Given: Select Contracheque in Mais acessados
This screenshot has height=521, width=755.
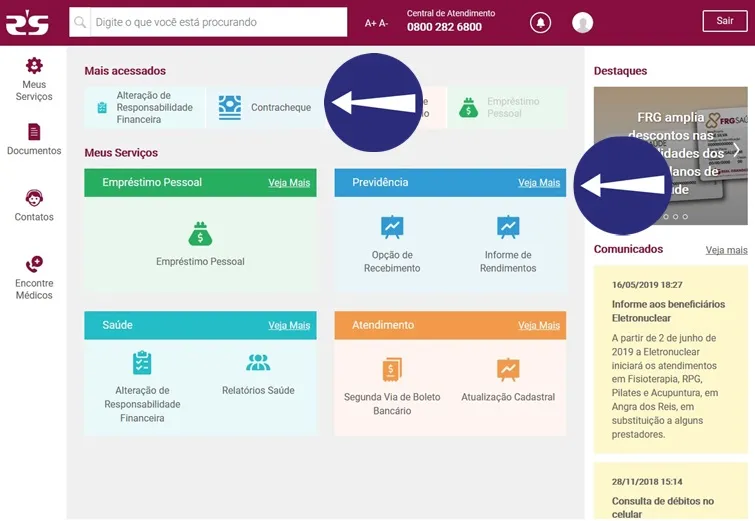Looking at the screenshot, I should (x=266, y=107).
